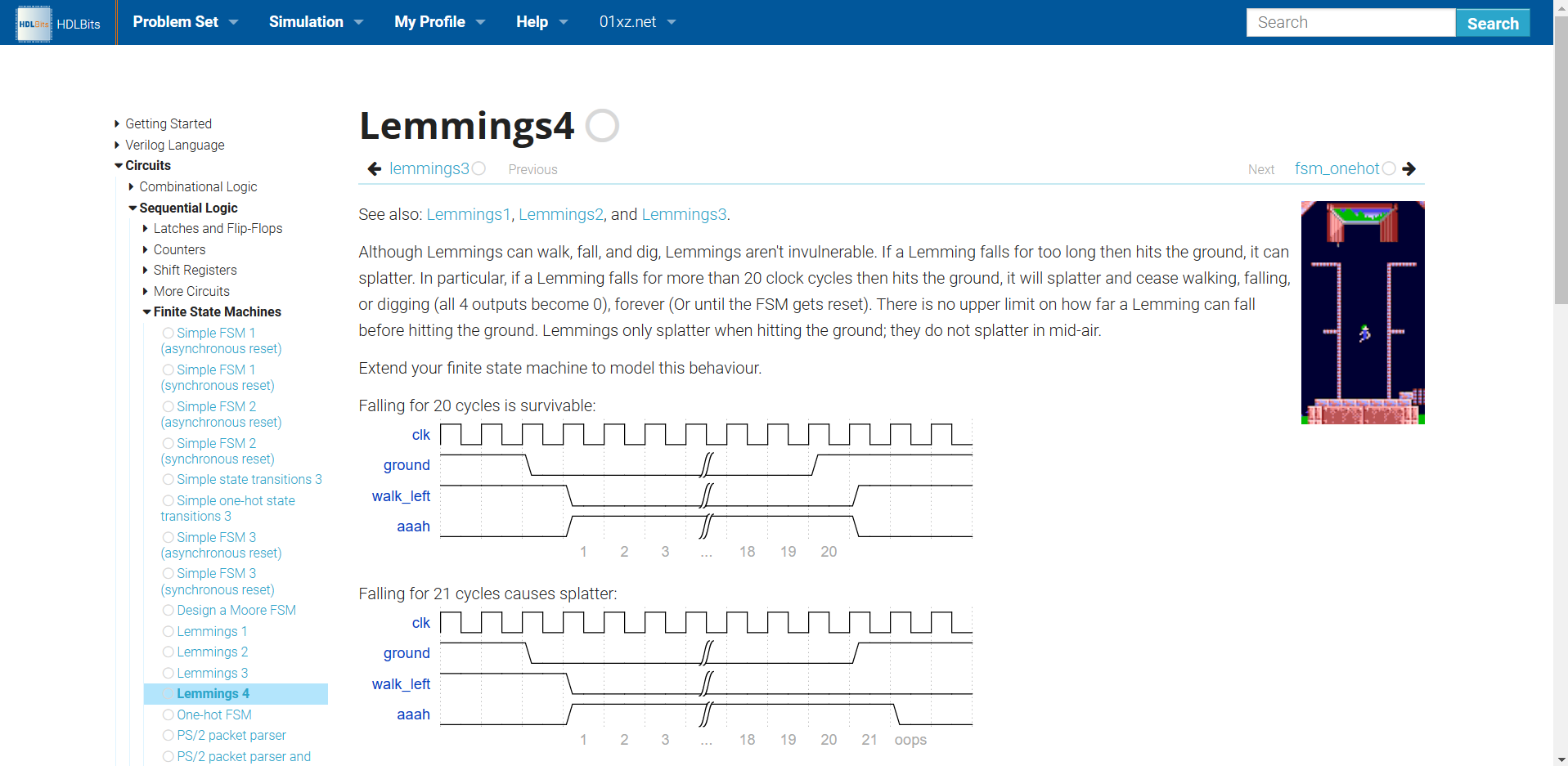Open the My Profile menu
The height and width of the screenshot is (766, 1568).
[x=439, y=22]
